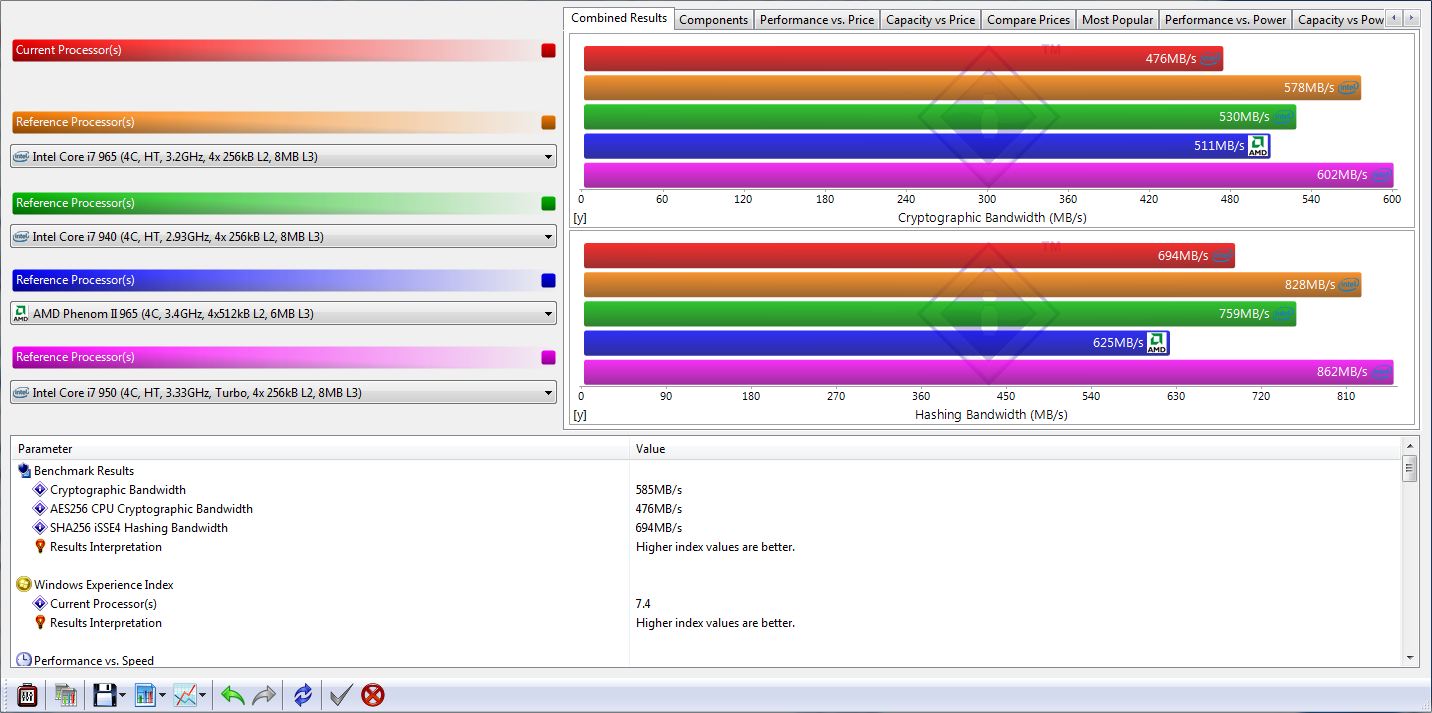
Task: Click the blue Reference Processor color swatch
Action: click(548, 280)
